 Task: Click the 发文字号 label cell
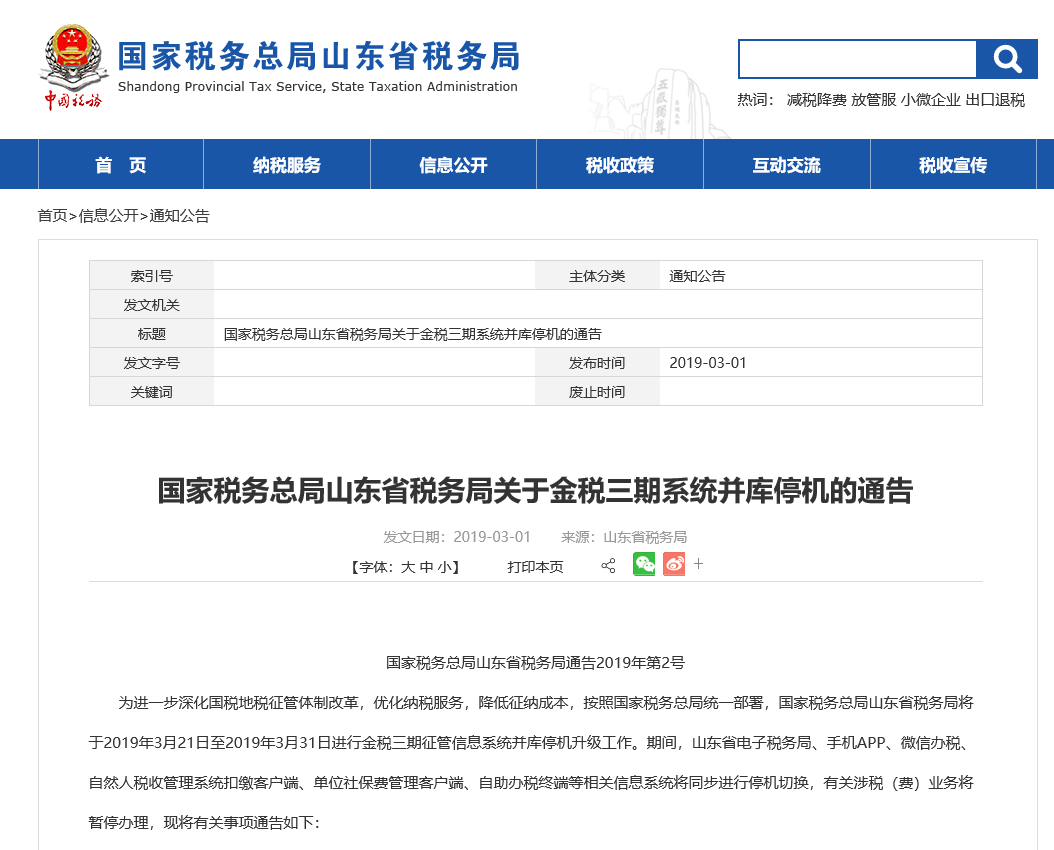152,363
